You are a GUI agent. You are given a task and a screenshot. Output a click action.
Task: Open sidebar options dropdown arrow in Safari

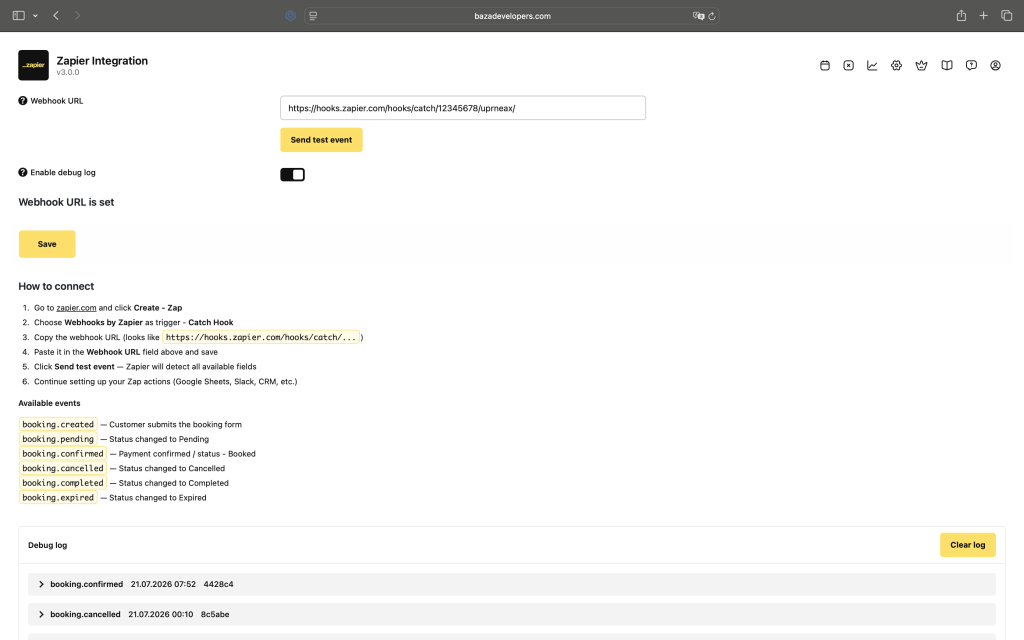35,16
